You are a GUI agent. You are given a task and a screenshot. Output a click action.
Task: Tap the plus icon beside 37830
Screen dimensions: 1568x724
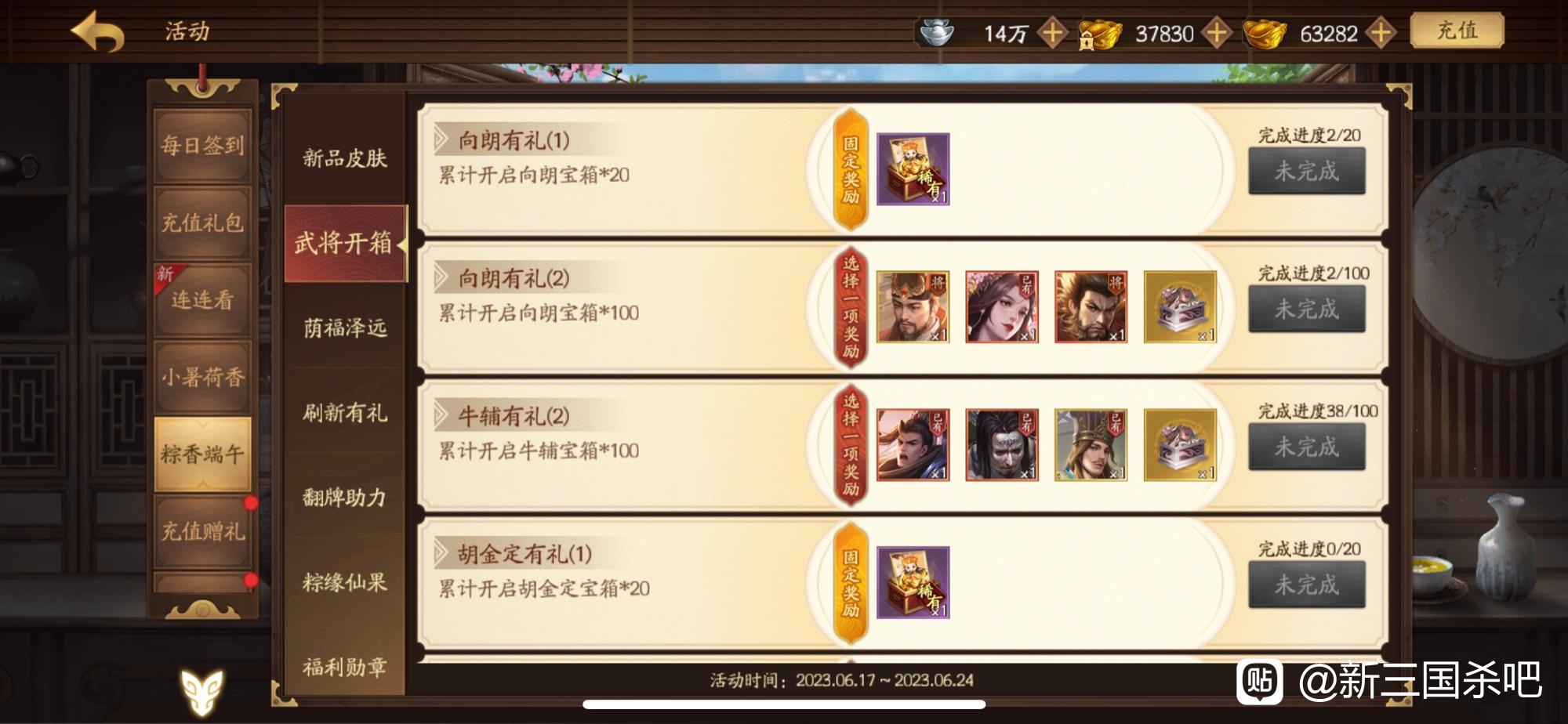pos(1216,33)
